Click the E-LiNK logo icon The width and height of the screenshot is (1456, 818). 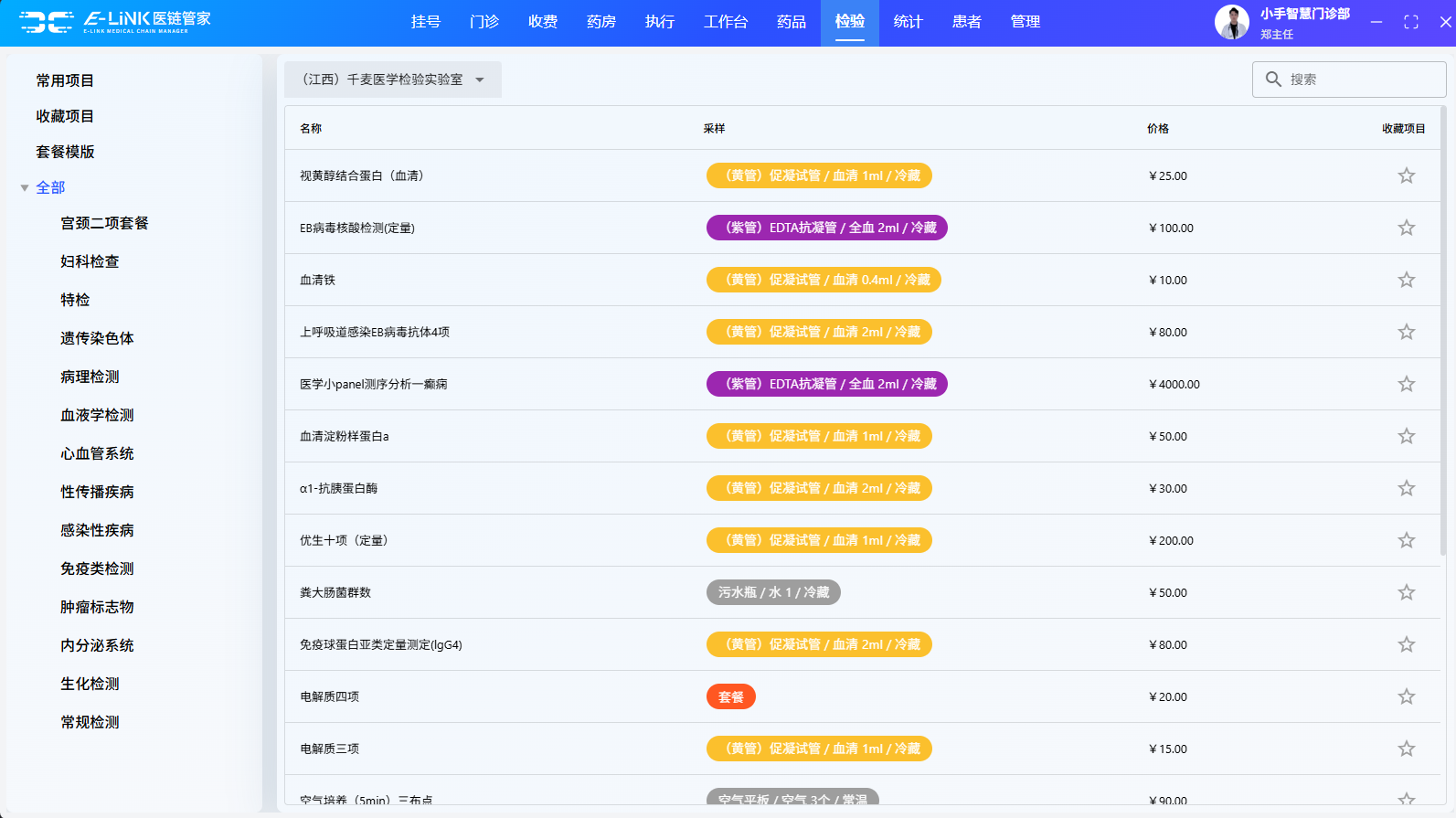click(47, 22)
